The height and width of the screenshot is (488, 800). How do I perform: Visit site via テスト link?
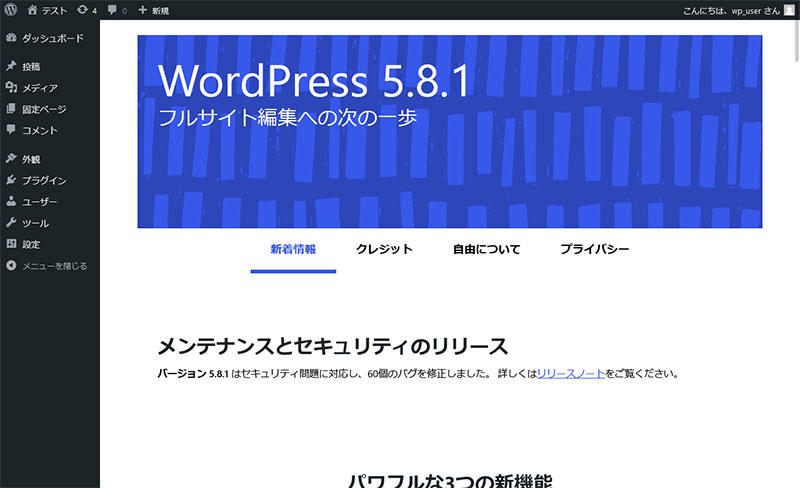tap(54, 10)
